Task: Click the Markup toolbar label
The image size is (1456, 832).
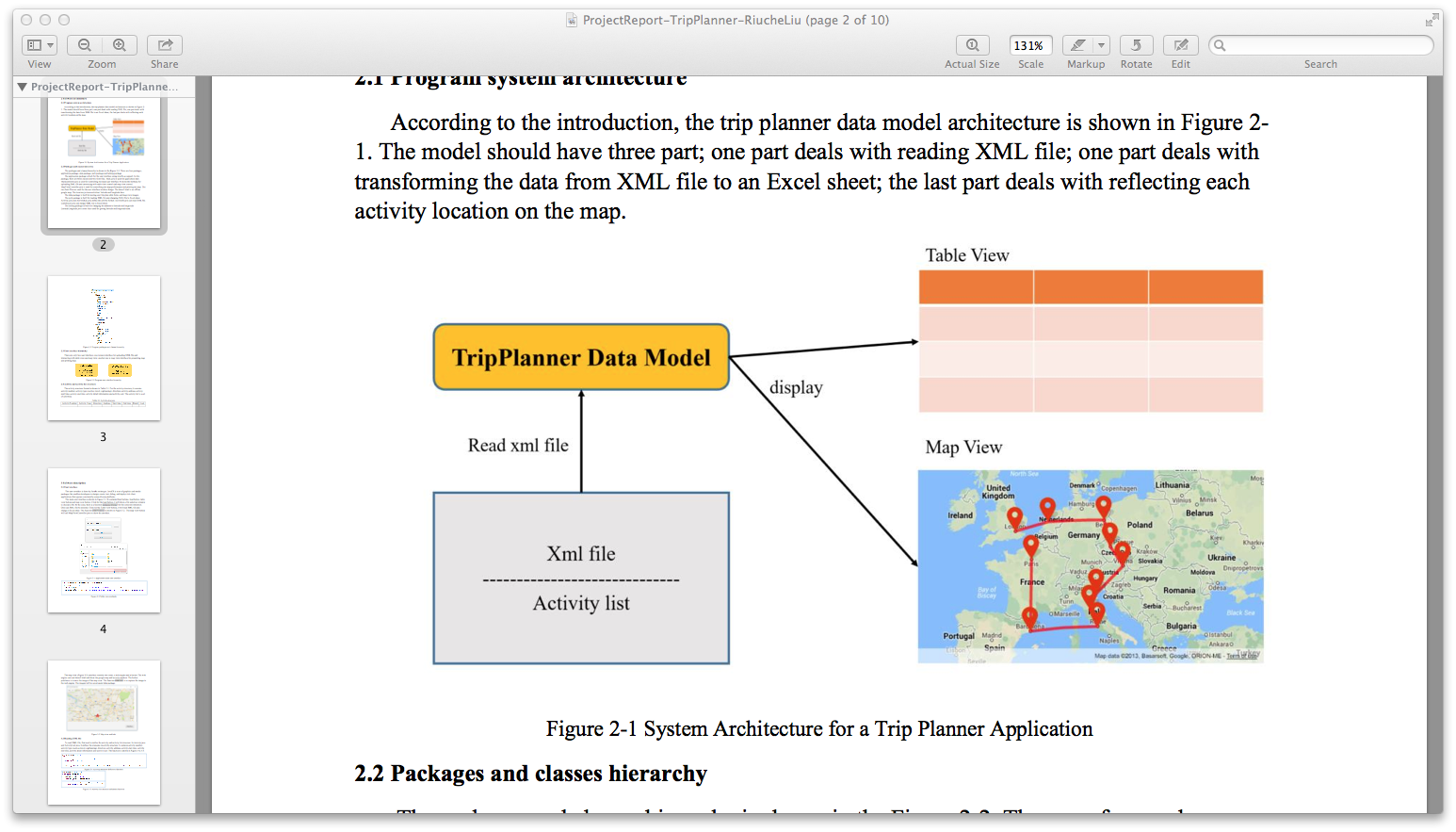Action: (x=1086, y=64)
